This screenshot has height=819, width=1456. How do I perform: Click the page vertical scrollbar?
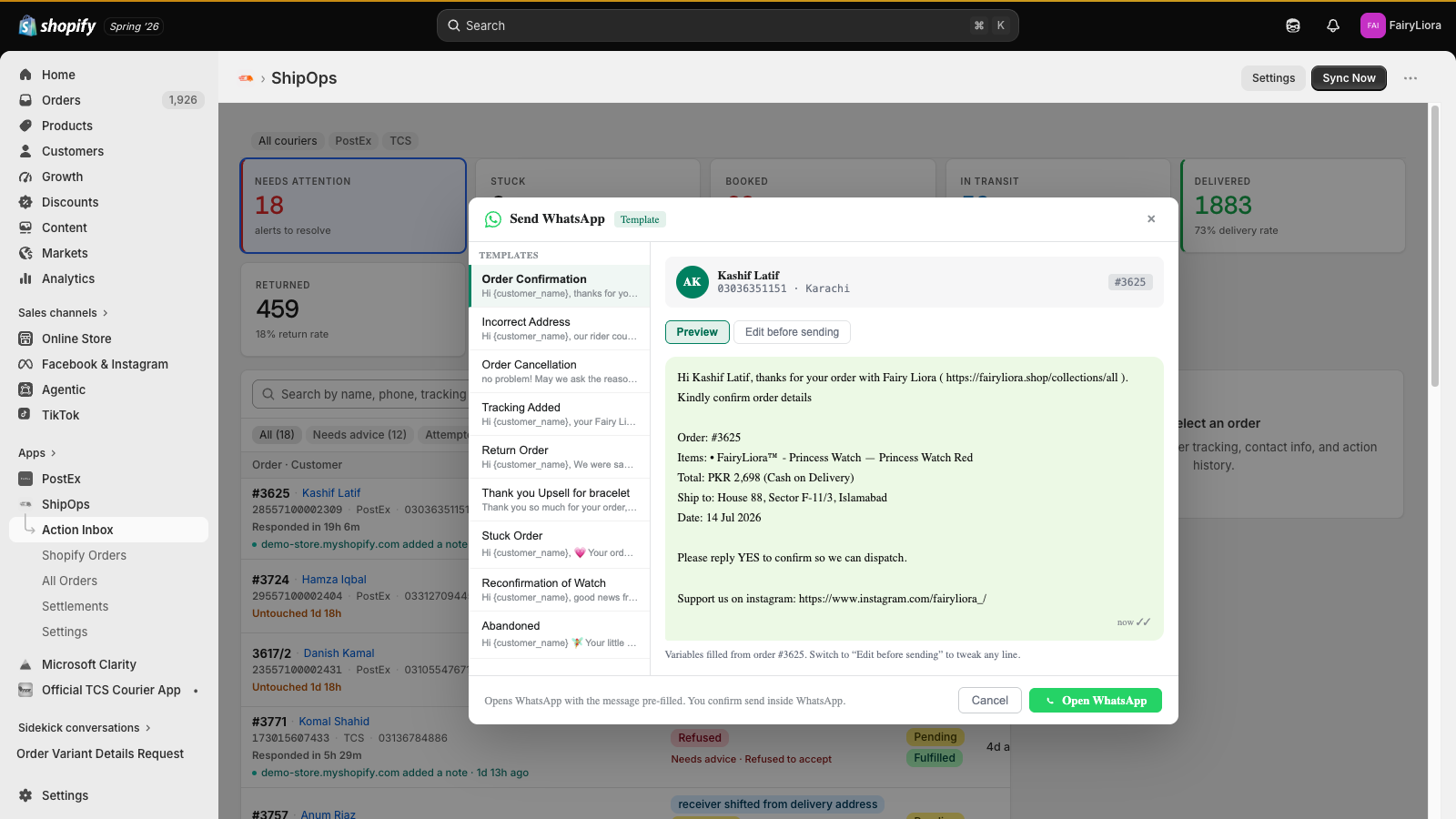pyautogui.click(x=1435, y=246)
